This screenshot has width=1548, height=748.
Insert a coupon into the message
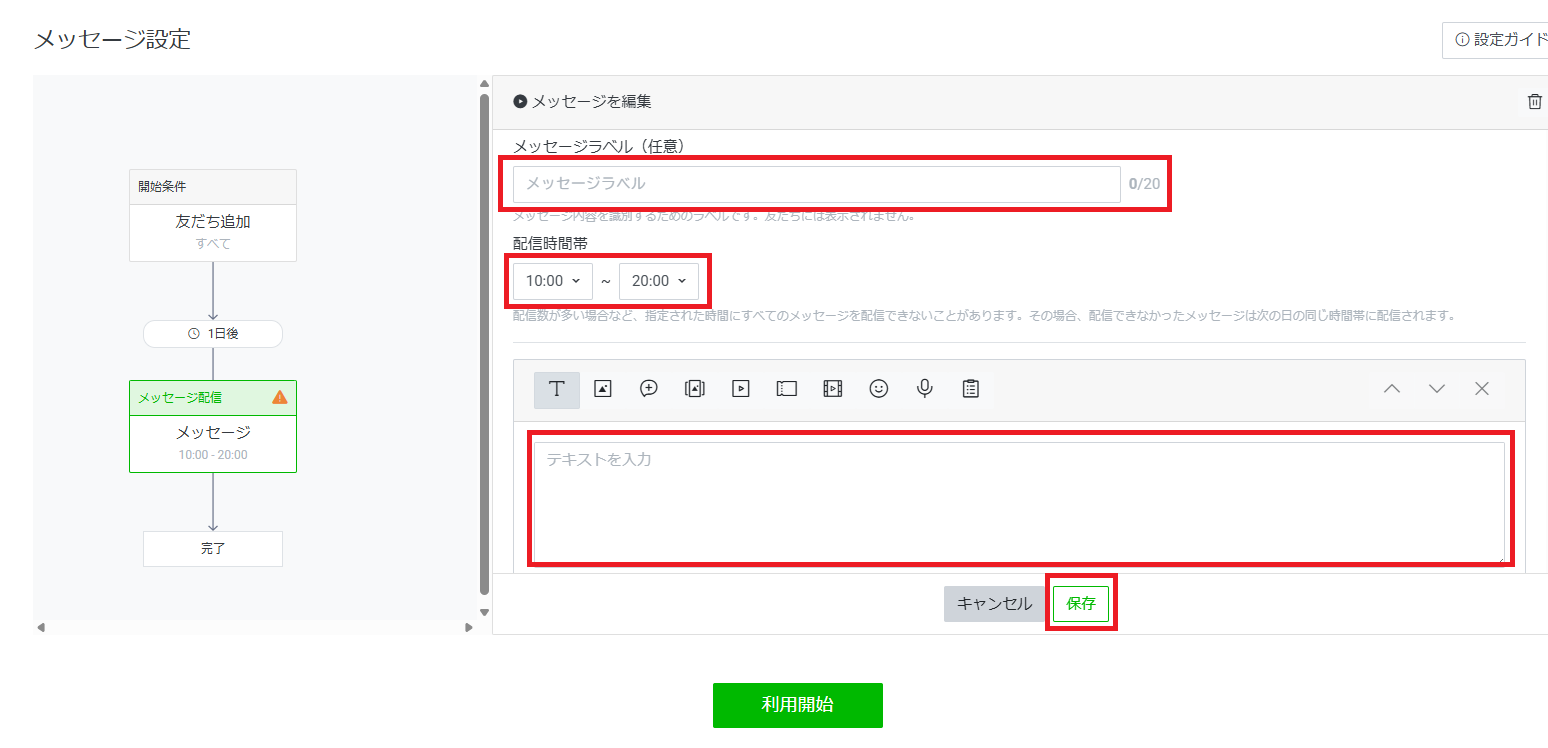(x=786, y=389)
